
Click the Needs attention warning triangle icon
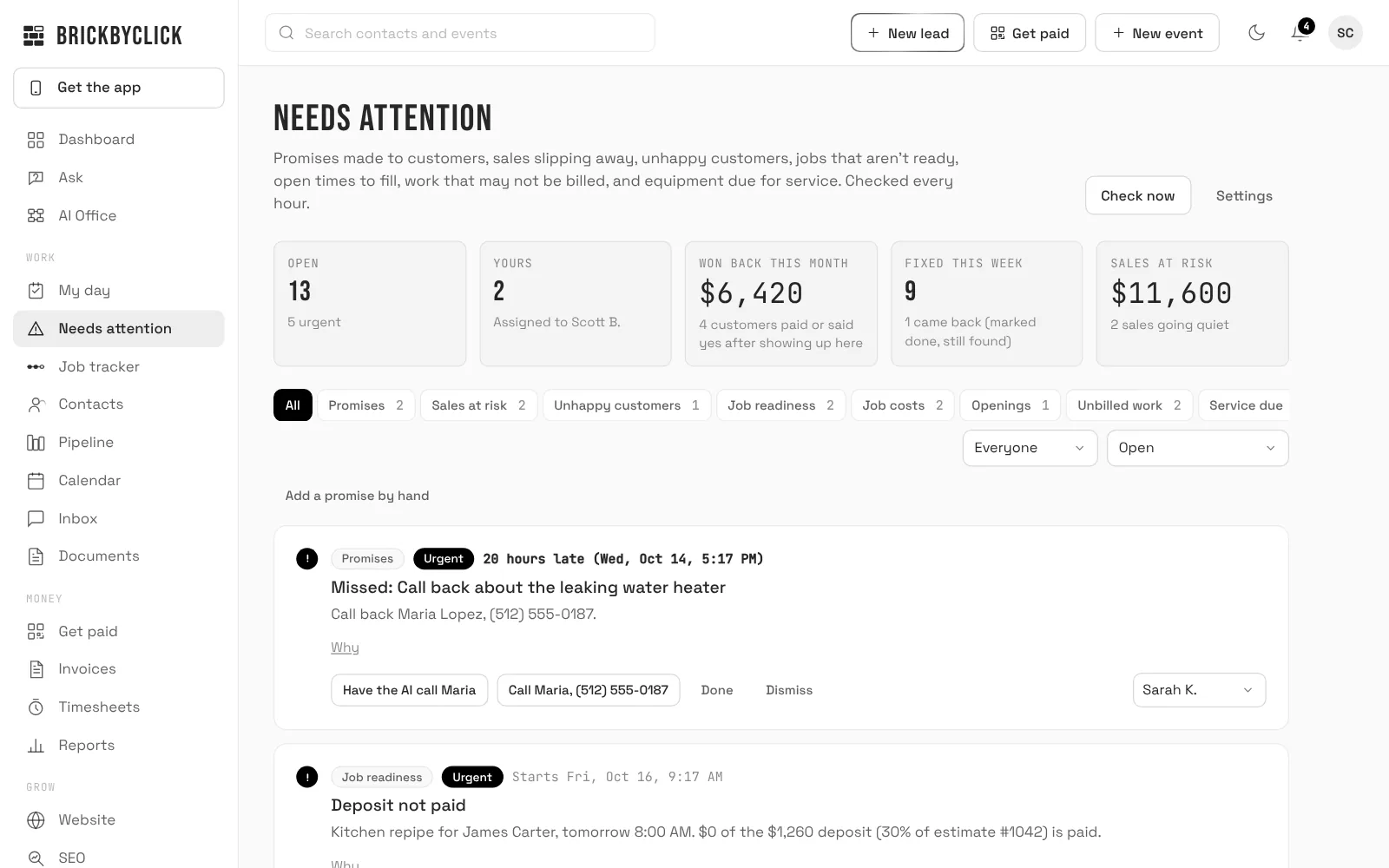pos(36,329)
